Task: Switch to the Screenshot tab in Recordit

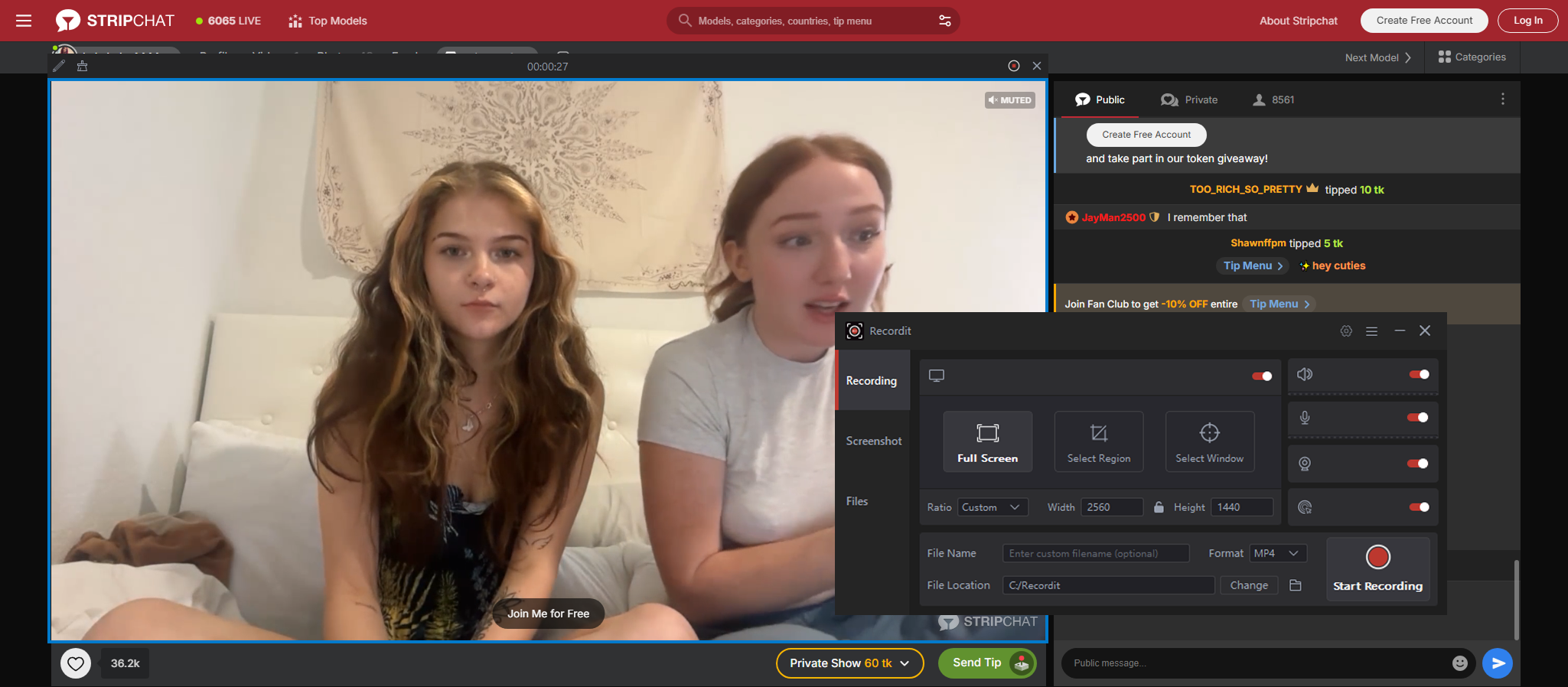Action: [873, 441]
